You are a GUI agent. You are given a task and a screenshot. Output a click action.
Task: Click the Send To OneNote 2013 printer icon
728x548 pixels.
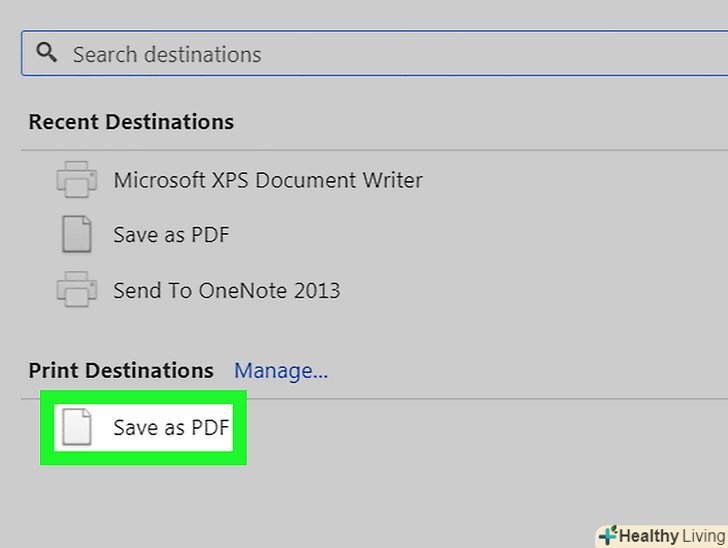pos(77,291)
